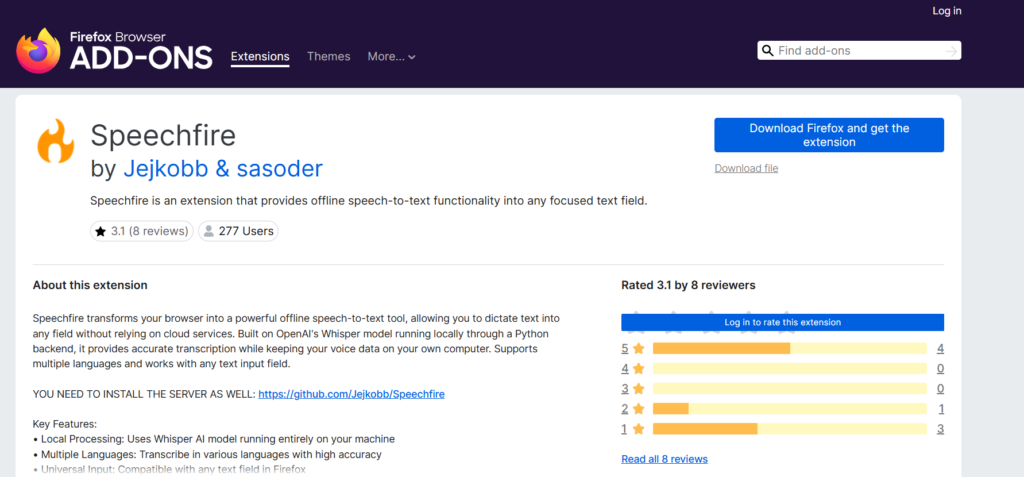Click the star in the 4-star row

point(639,369)
